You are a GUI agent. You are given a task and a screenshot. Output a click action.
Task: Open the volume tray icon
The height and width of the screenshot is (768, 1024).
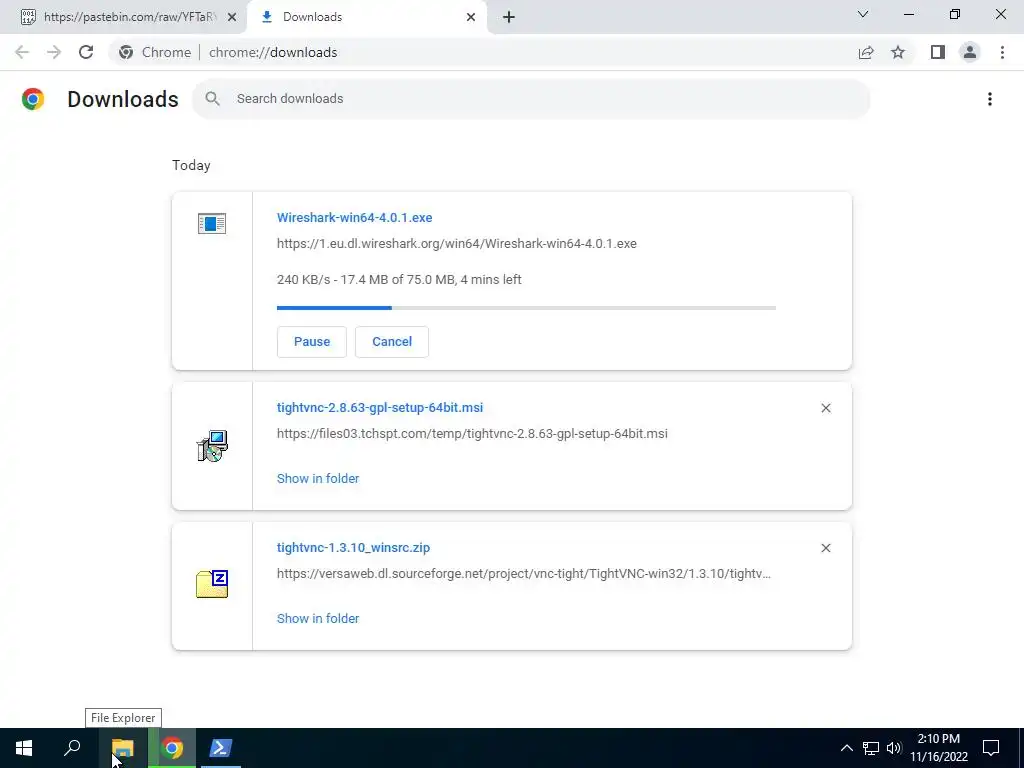[894, 748]
